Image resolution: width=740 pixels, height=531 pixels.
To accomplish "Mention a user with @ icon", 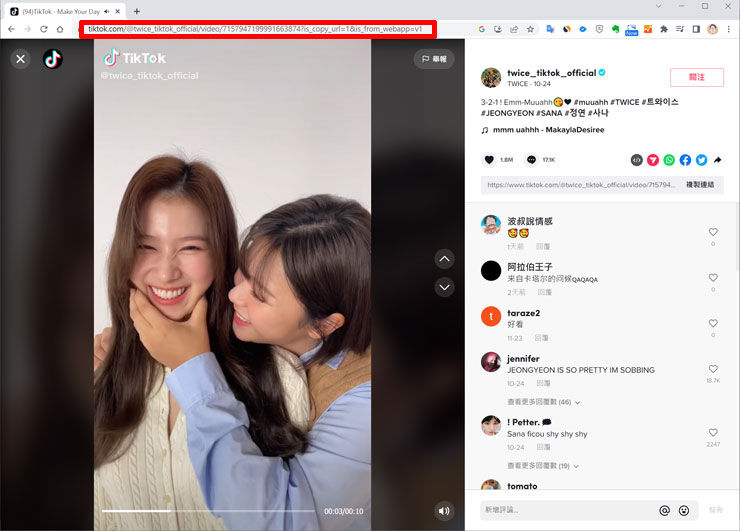I will pyautogui.click(x=664, y=510).
